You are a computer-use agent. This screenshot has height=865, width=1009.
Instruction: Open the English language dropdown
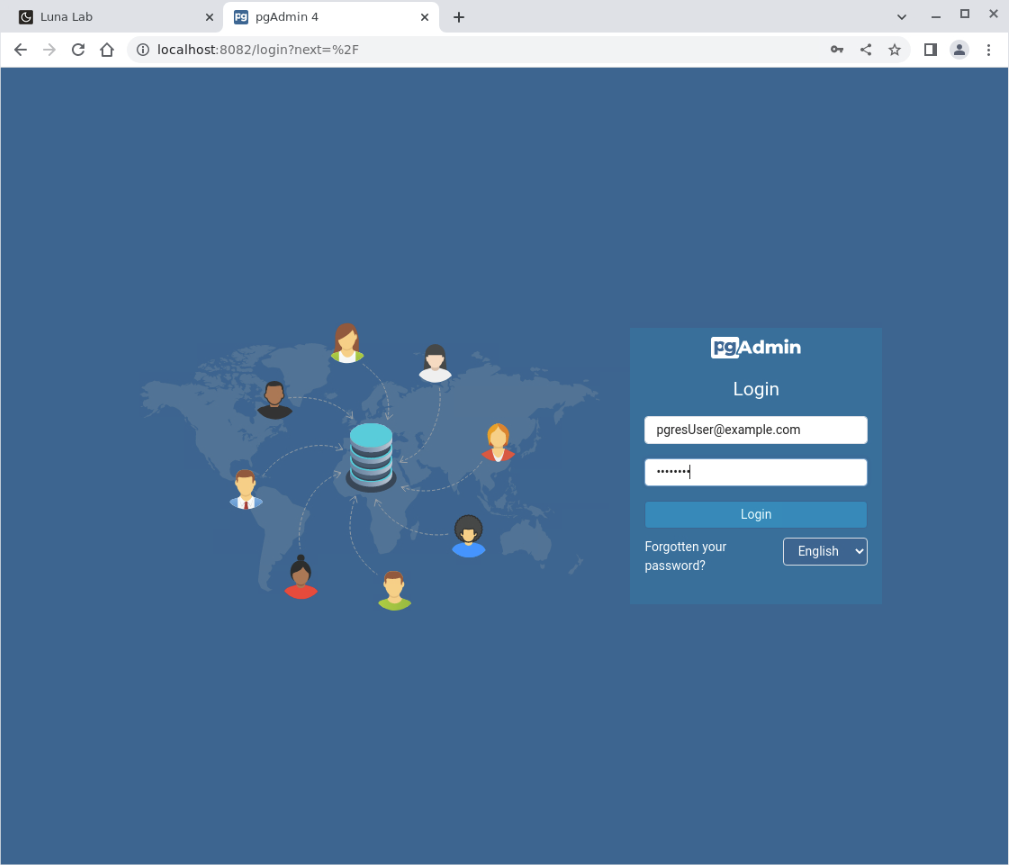point(825,552)
